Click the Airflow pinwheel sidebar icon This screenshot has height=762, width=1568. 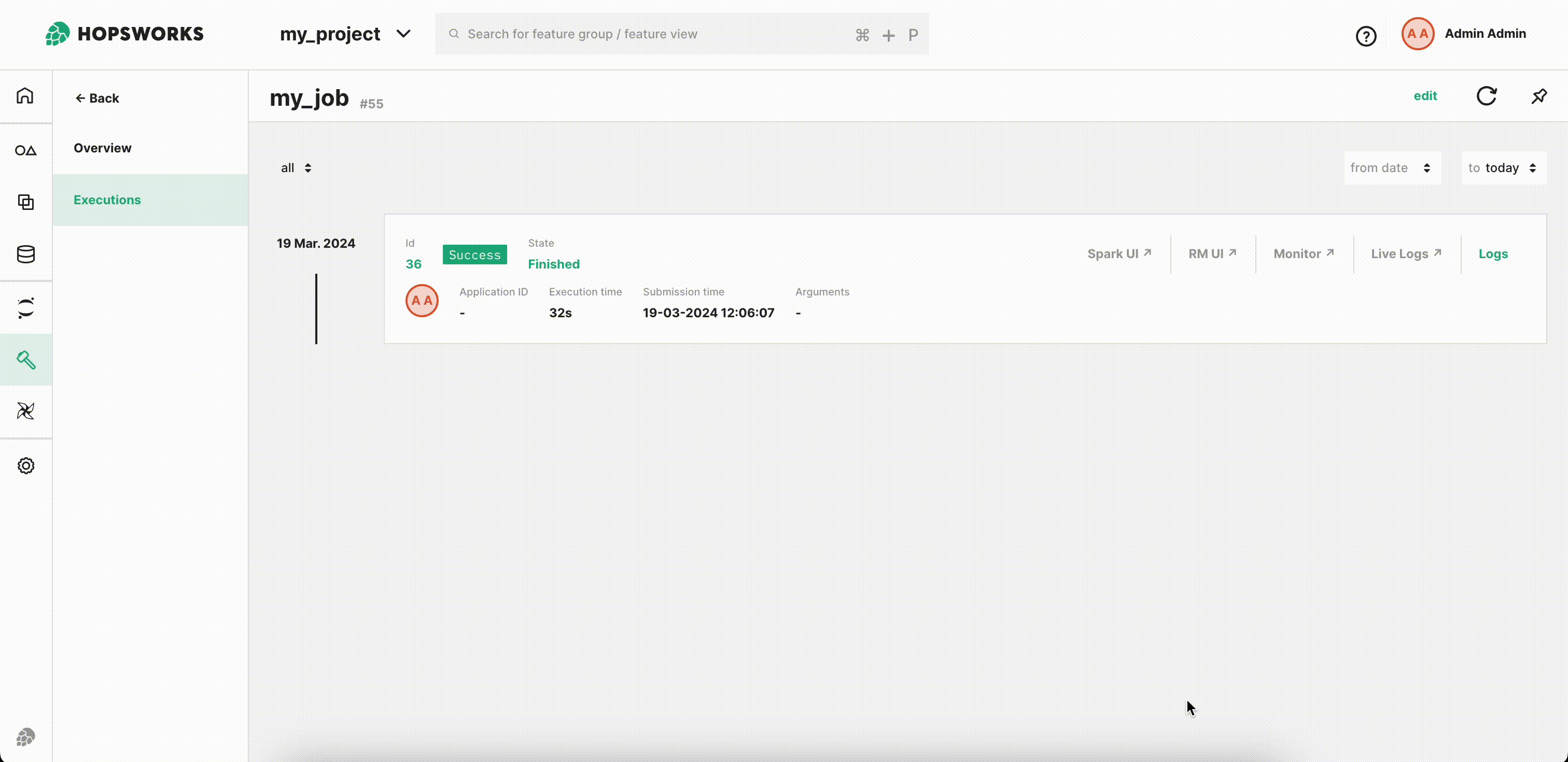(25, 412)
